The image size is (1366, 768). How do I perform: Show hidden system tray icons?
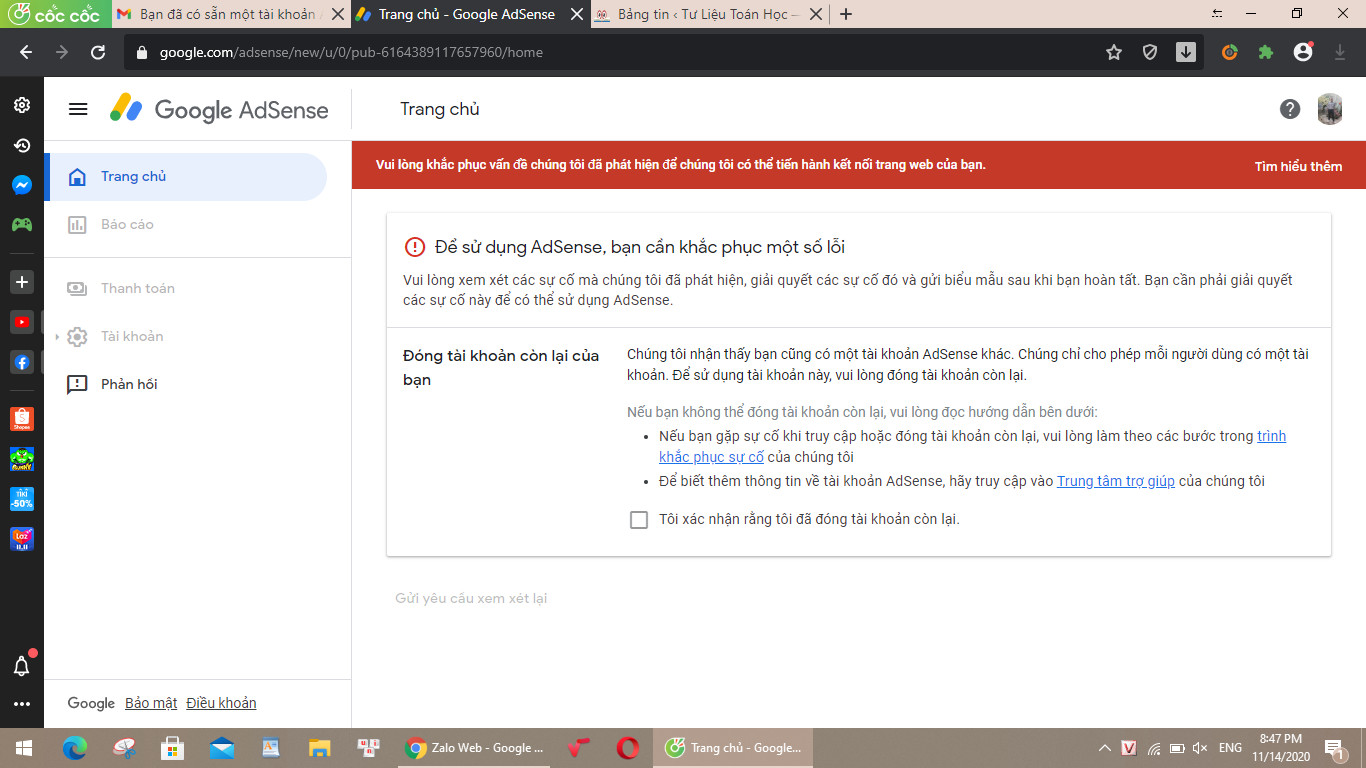[1105, 748]
